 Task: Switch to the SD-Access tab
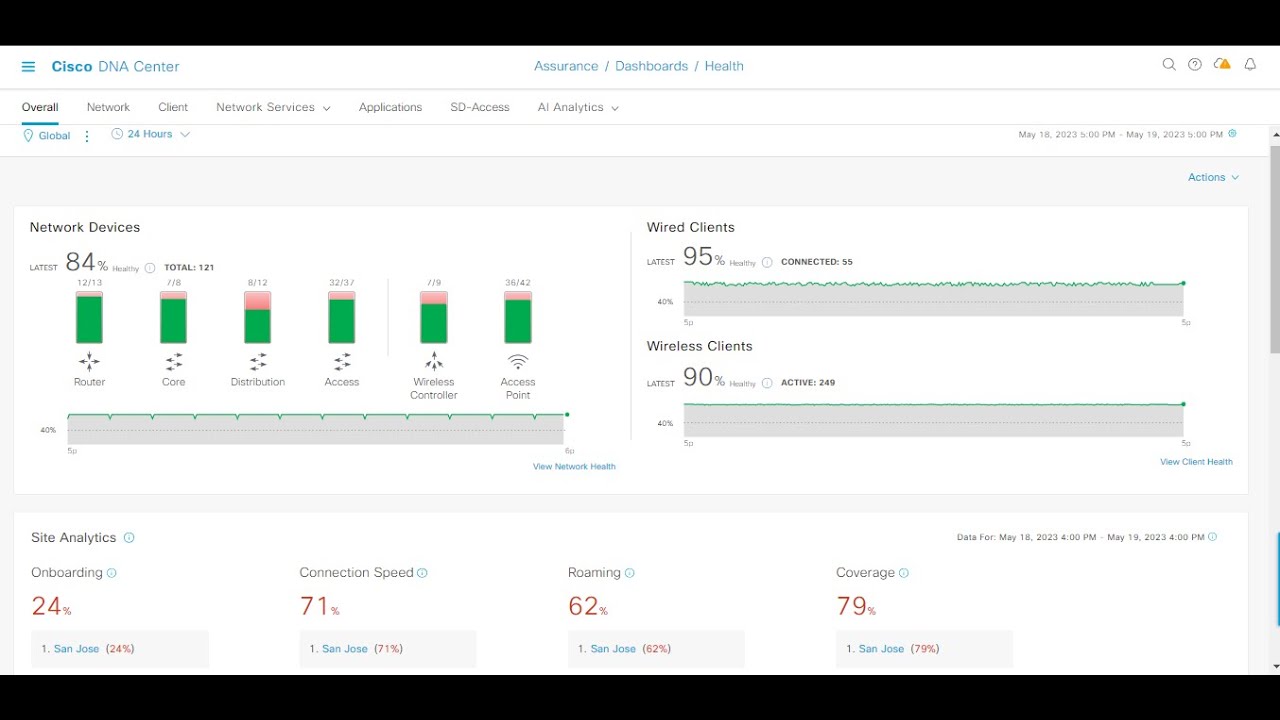click(480, 107)
